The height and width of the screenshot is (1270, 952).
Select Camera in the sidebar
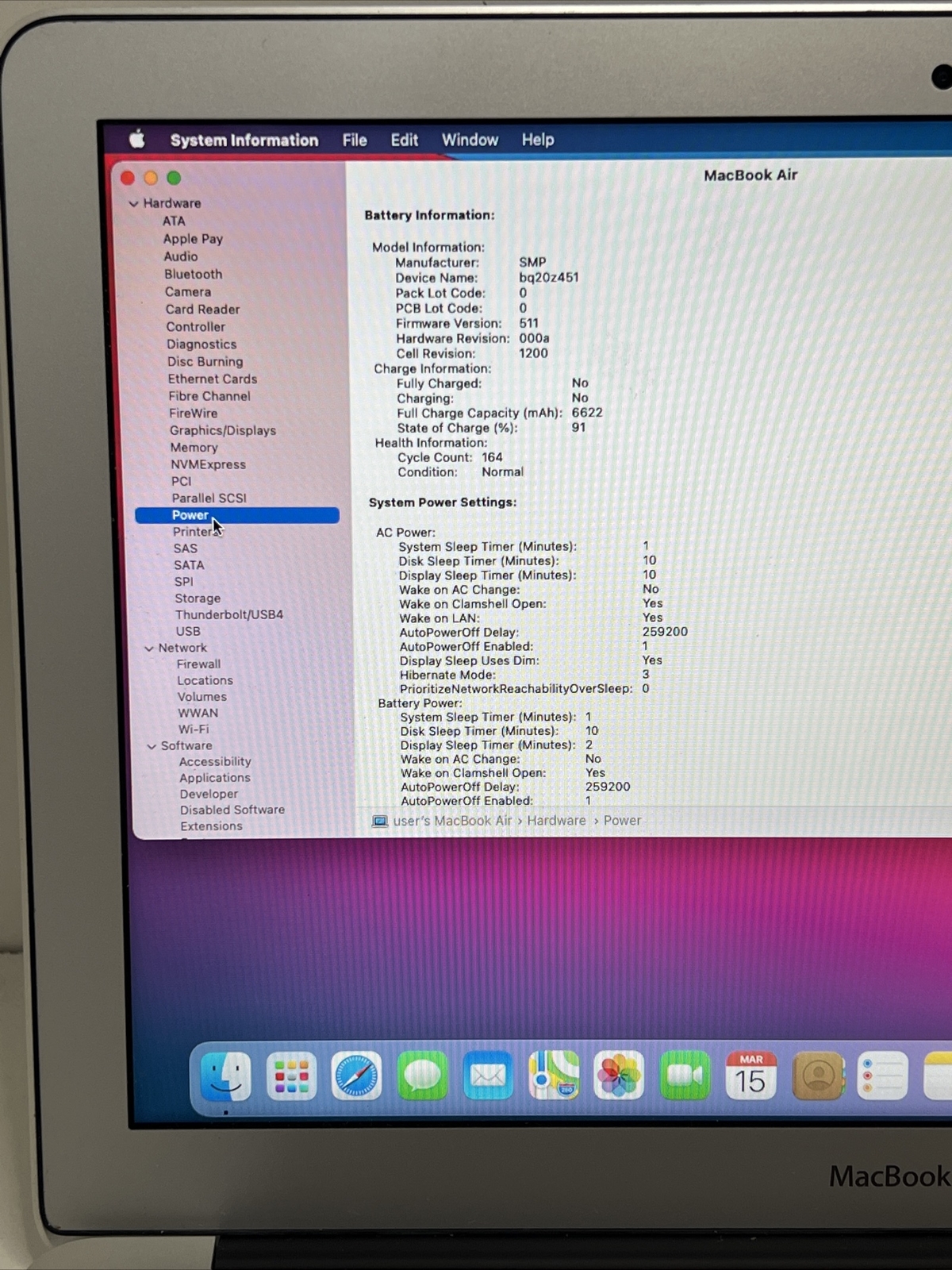[x=188, y=291]
